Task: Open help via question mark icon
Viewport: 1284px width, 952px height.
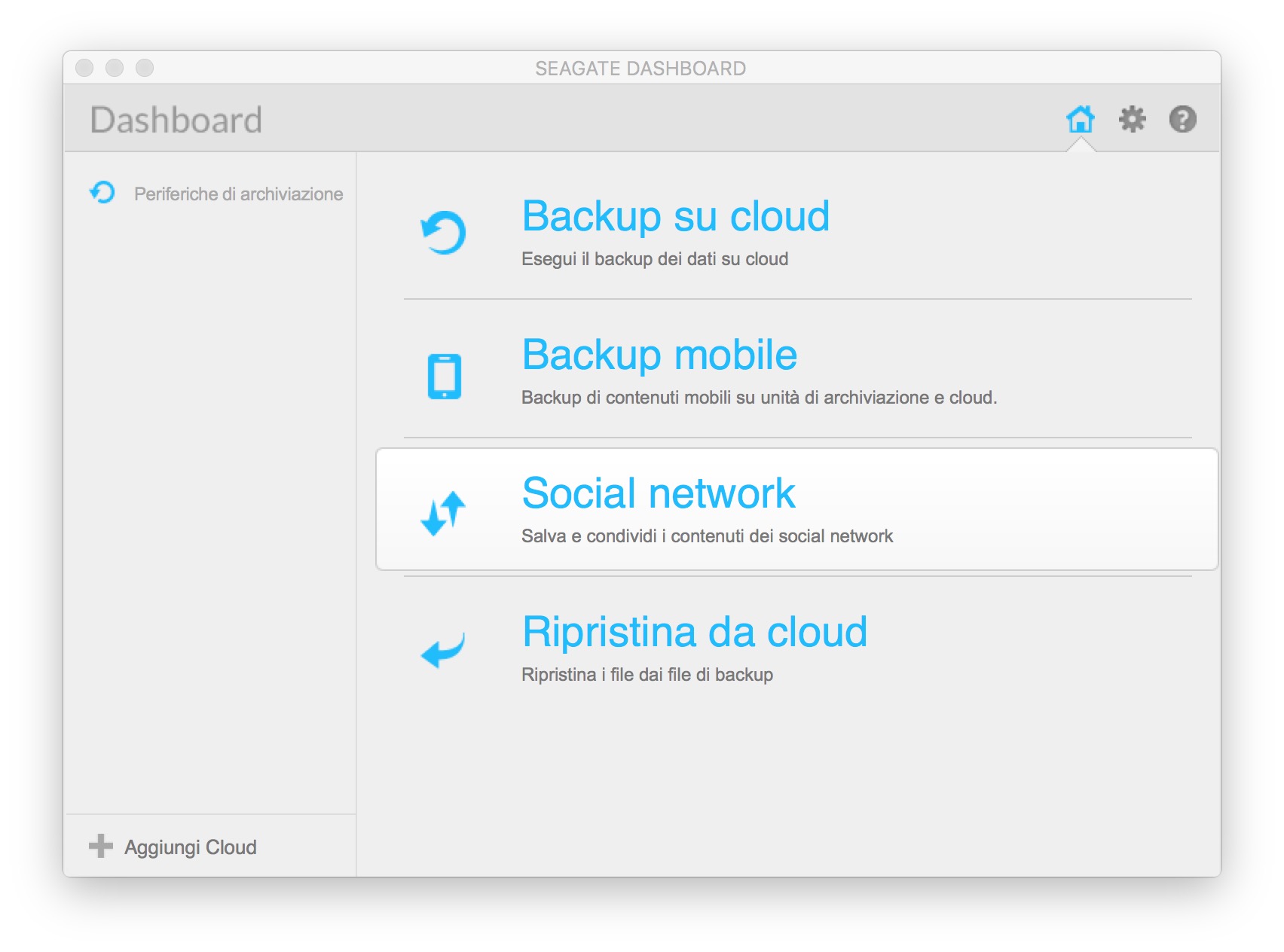Action: 1182,119
